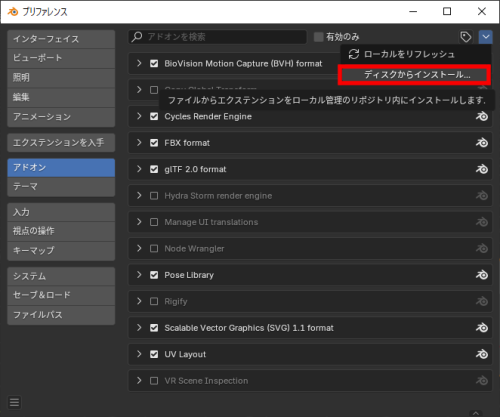The height and width of the screenshot is (417, 500).
Task: Open the エクステンションを入手 tab
Action: click(x=61, y=143)
